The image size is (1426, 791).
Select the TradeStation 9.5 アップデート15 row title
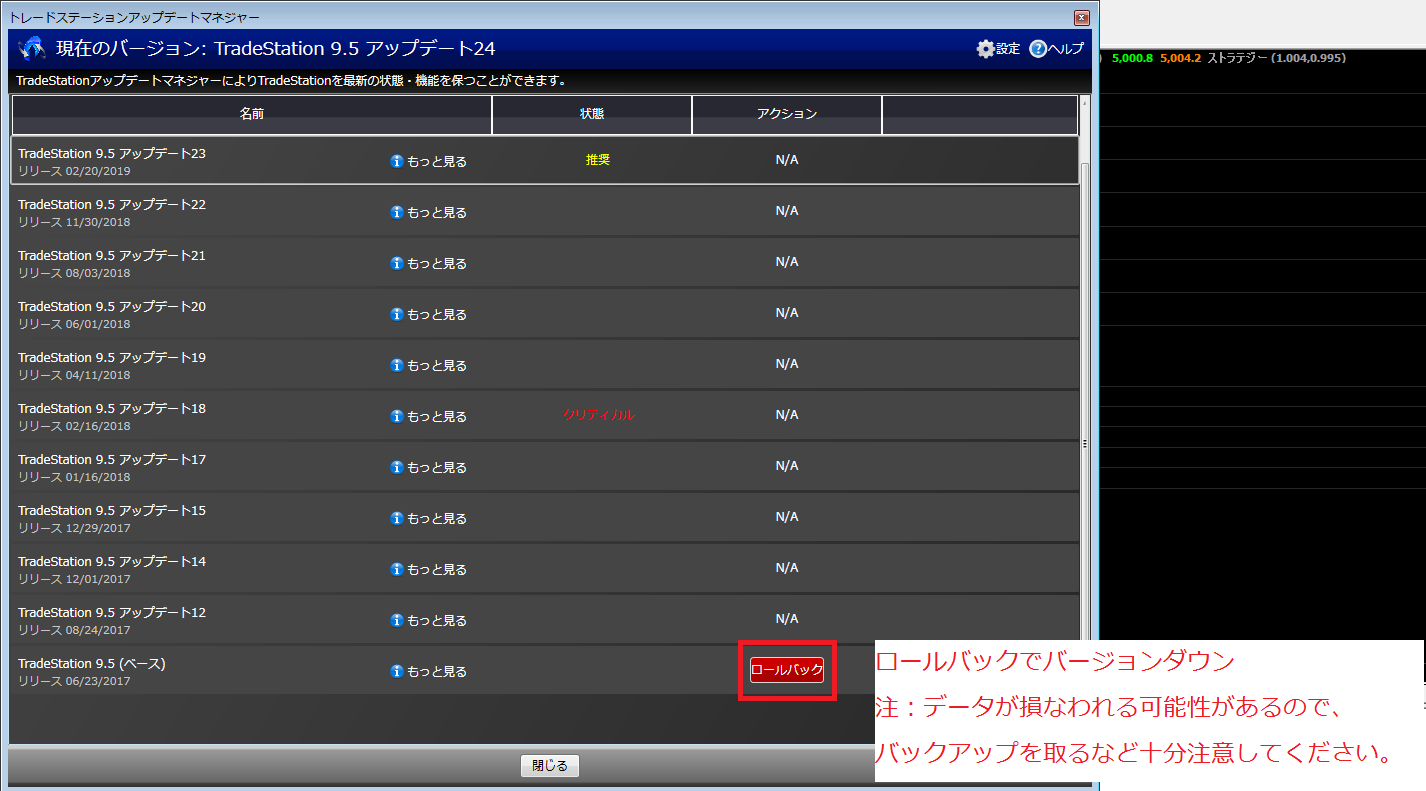112,510
